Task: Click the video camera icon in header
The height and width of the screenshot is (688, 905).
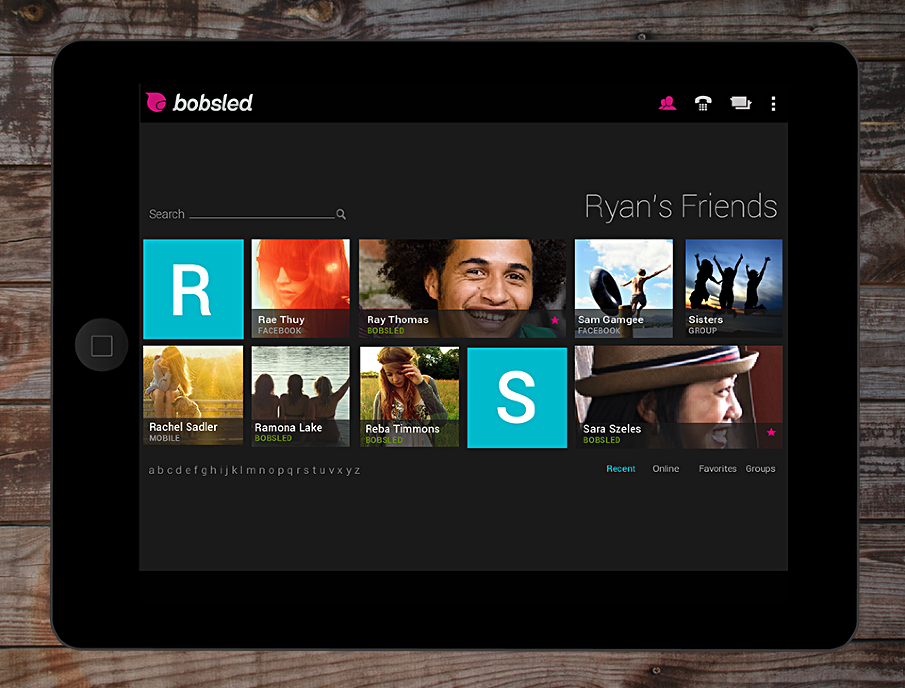Action: 741,103
